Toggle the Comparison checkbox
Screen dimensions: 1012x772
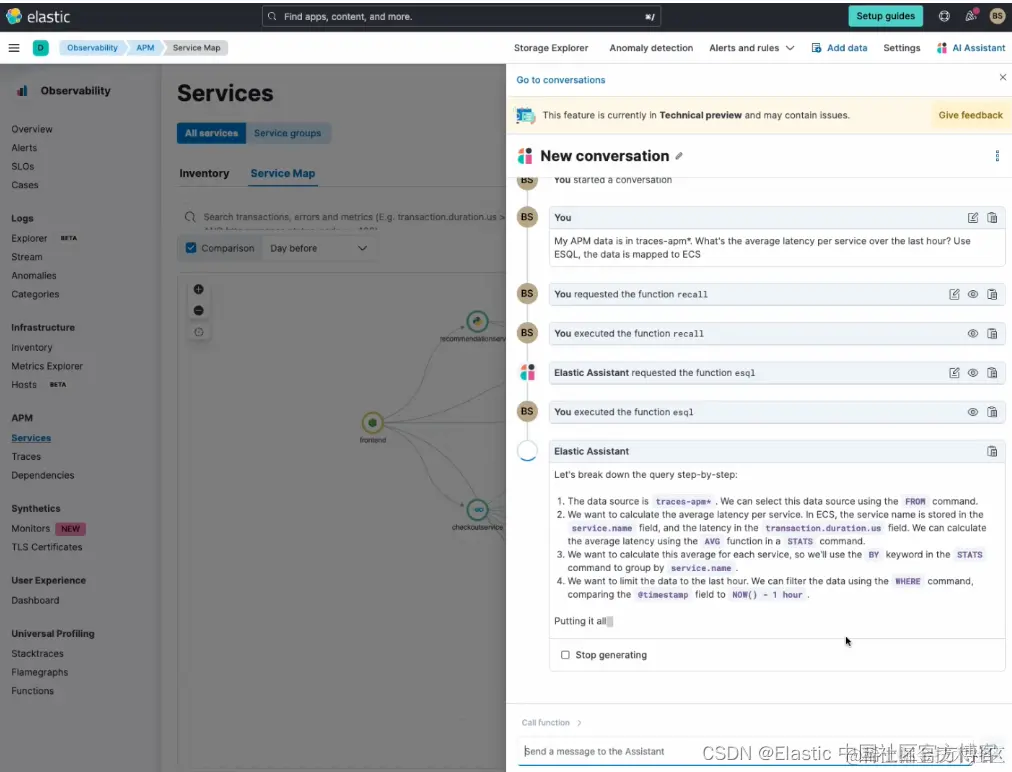(191, 248)
